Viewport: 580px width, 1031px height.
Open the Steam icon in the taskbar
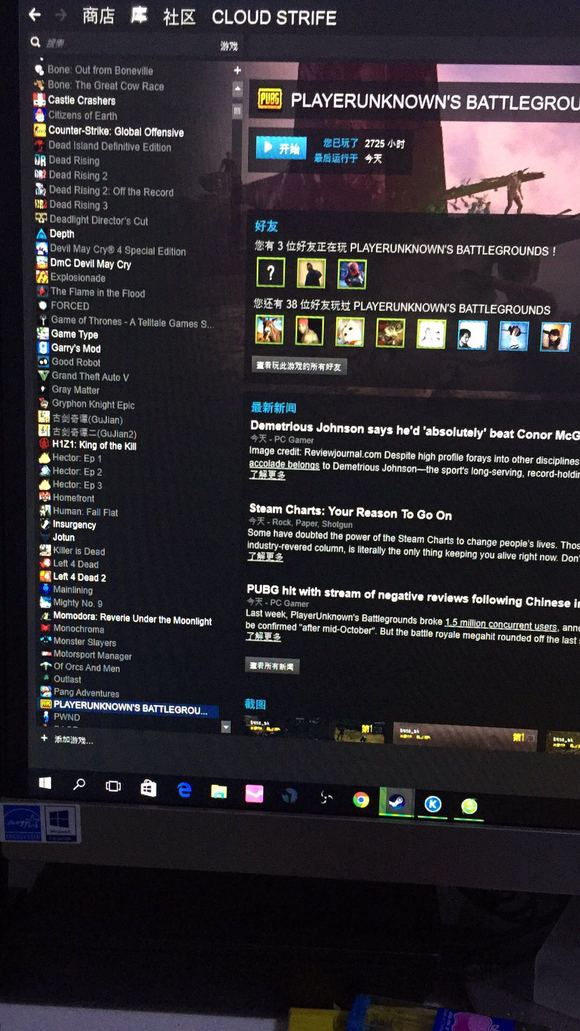[396, 802]
